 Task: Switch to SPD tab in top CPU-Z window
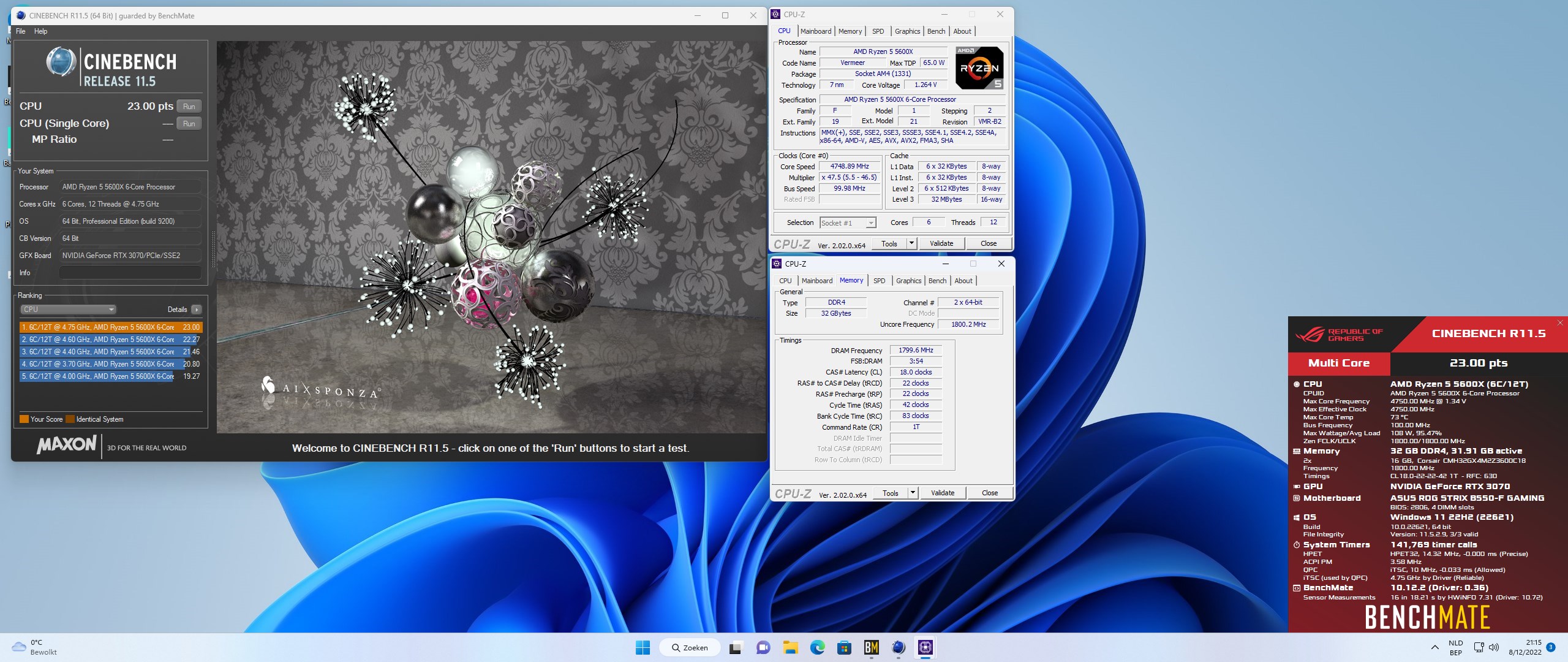[878, 31]
